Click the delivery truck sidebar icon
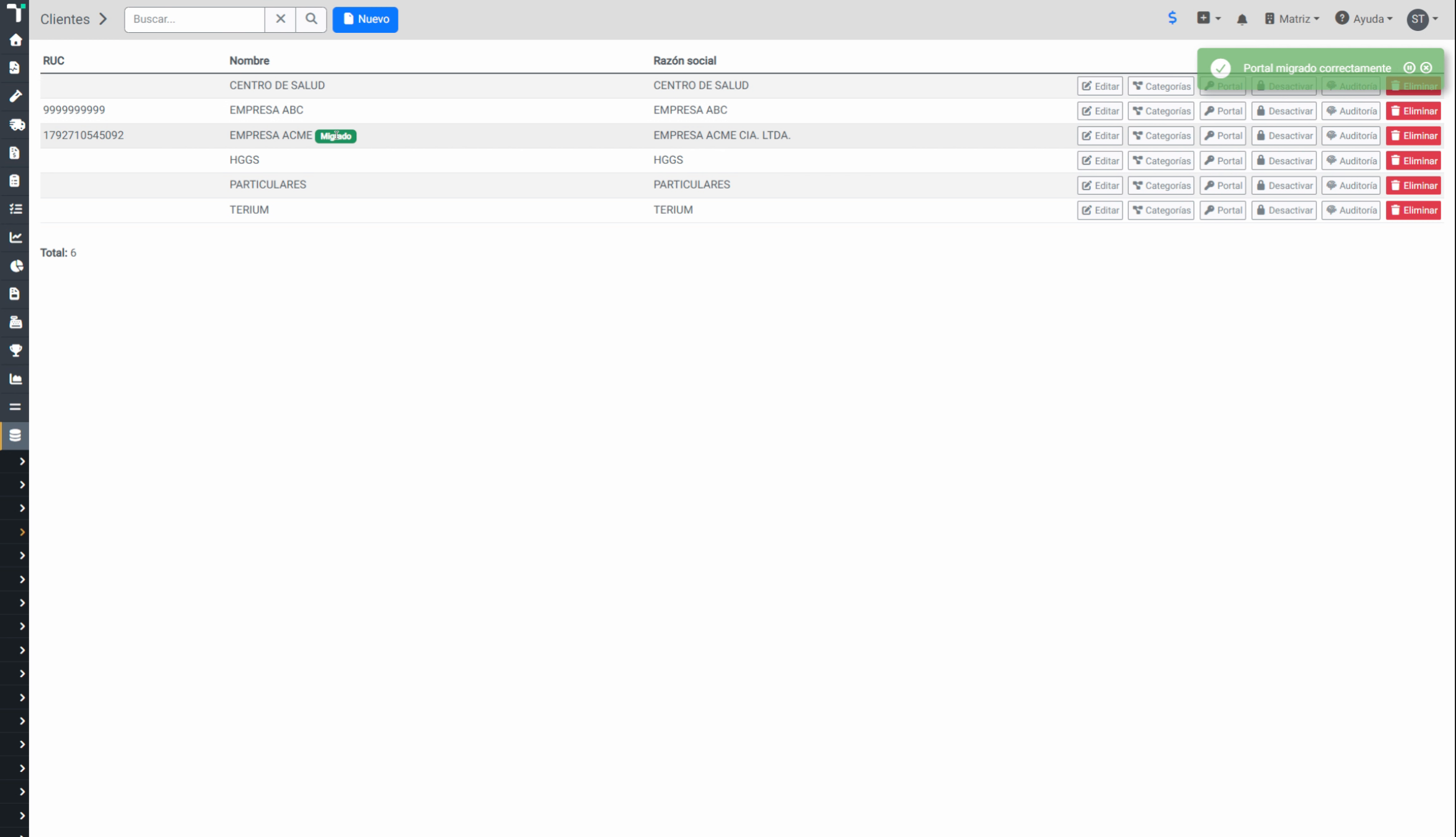This screenshot has height=837, width=1456. (x=16, y=124)
